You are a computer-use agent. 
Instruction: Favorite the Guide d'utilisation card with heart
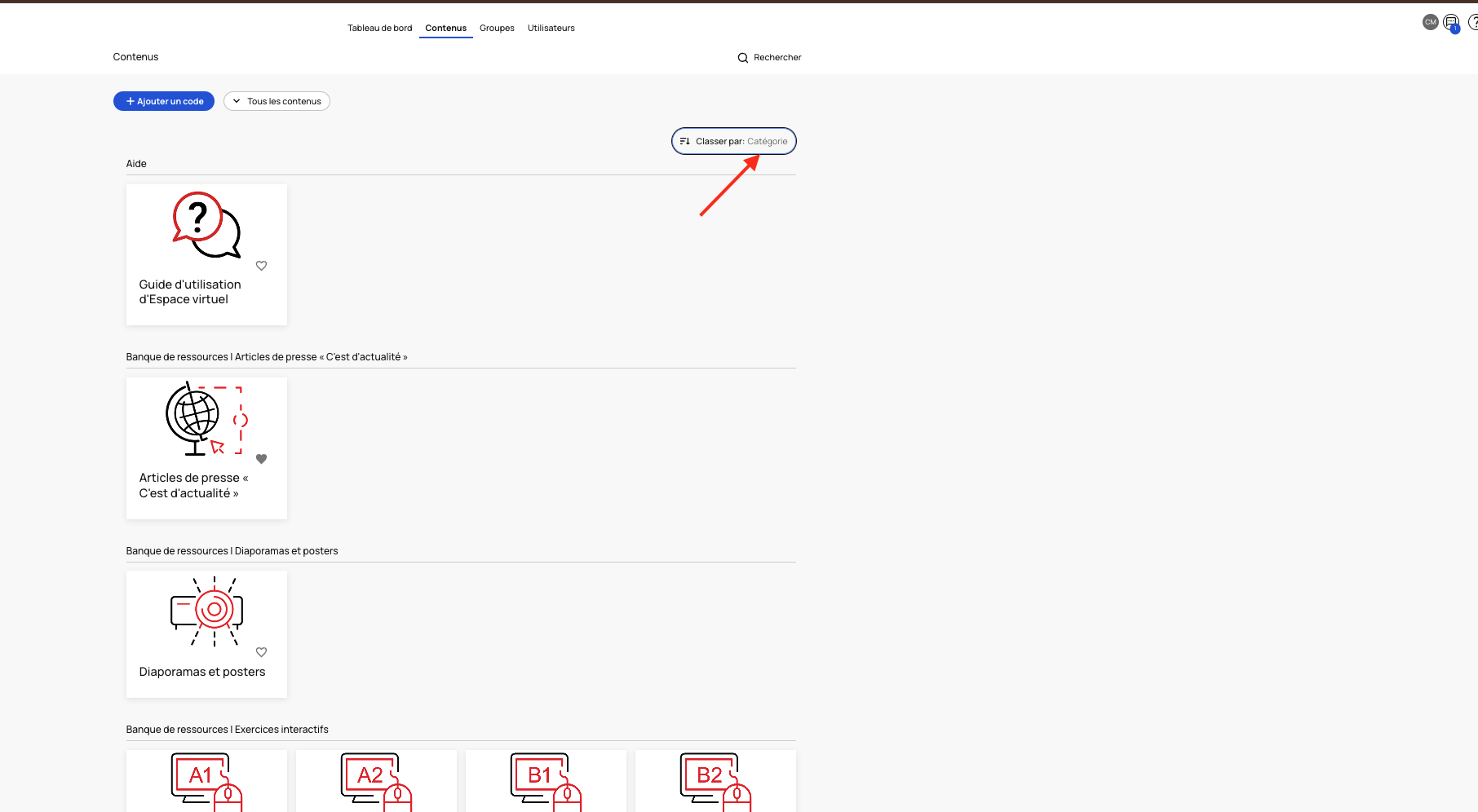[x=261, y=266]
